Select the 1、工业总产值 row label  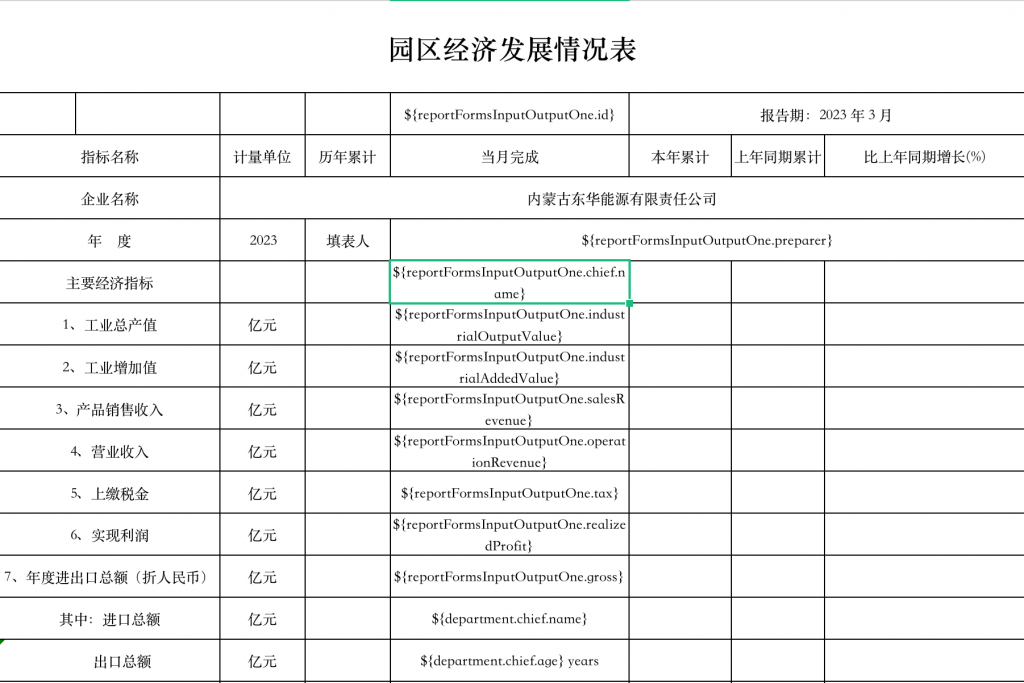click(x=109, y=324)
